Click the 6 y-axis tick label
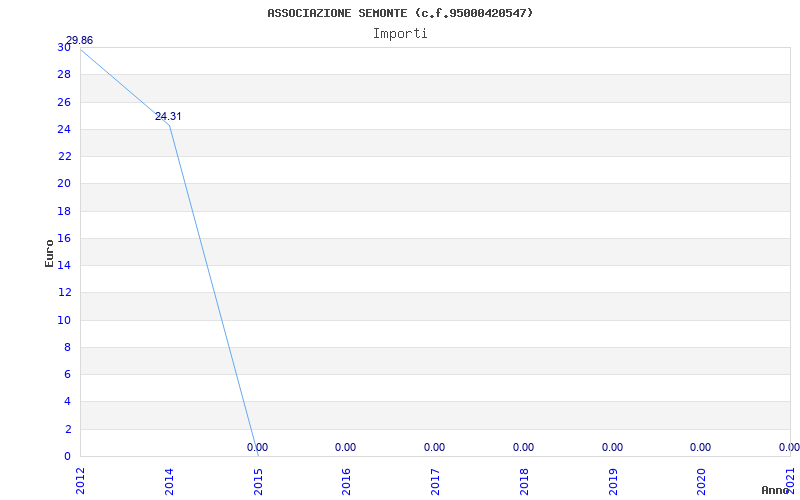The height and width of the screenshot is (500, 800). click(67, 374)
